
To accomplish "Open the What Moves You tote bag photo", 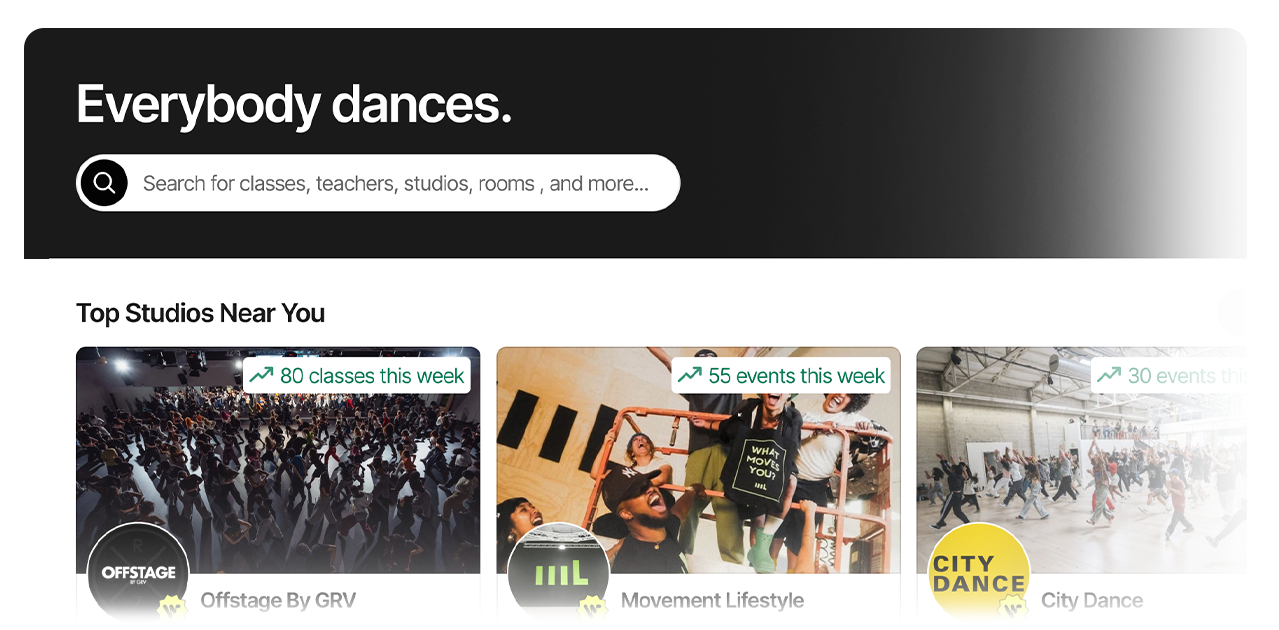I will (x=698, y=460).
